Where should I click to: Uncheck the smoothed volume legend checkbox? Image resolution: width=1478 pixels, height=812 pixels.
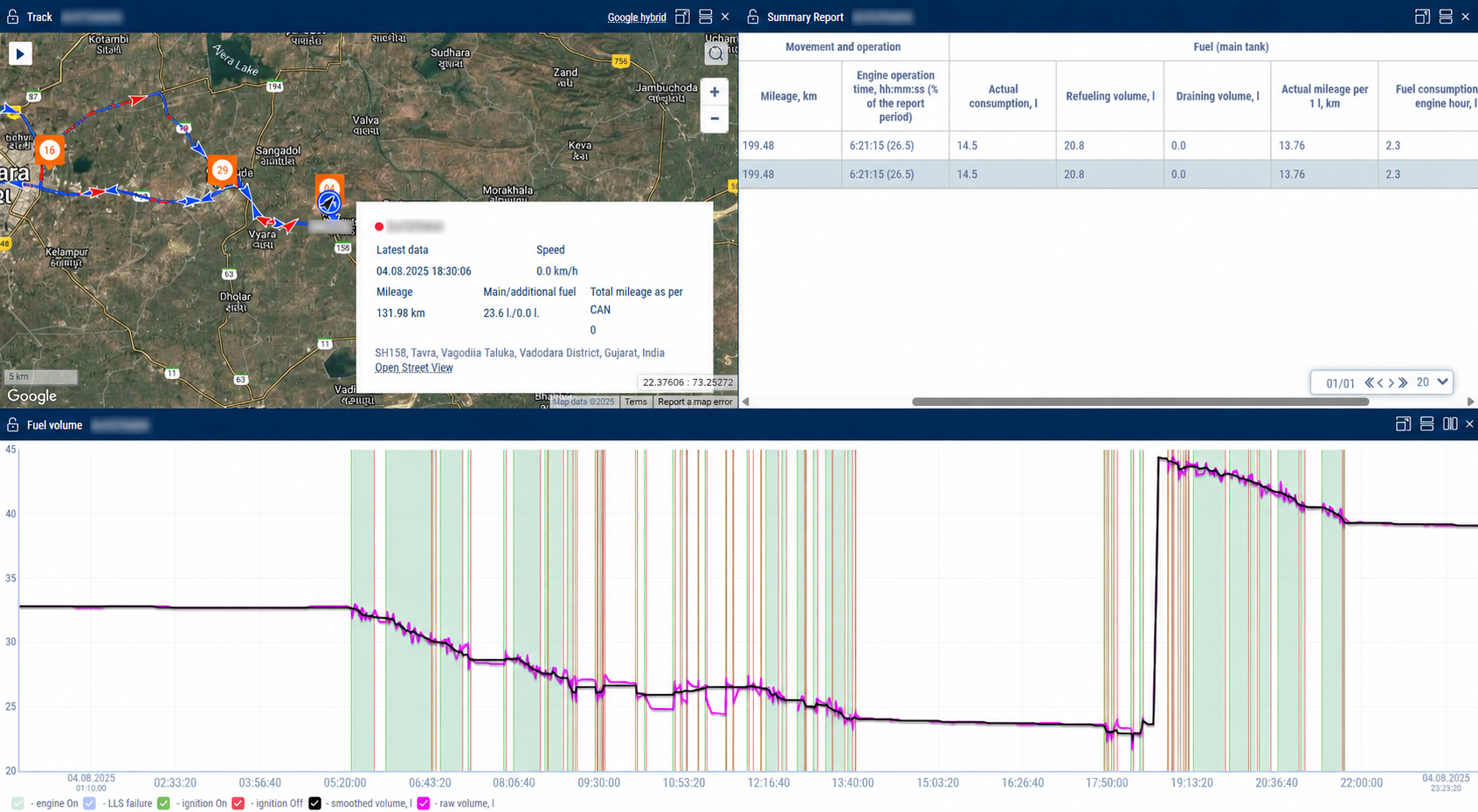coord(314,803)
